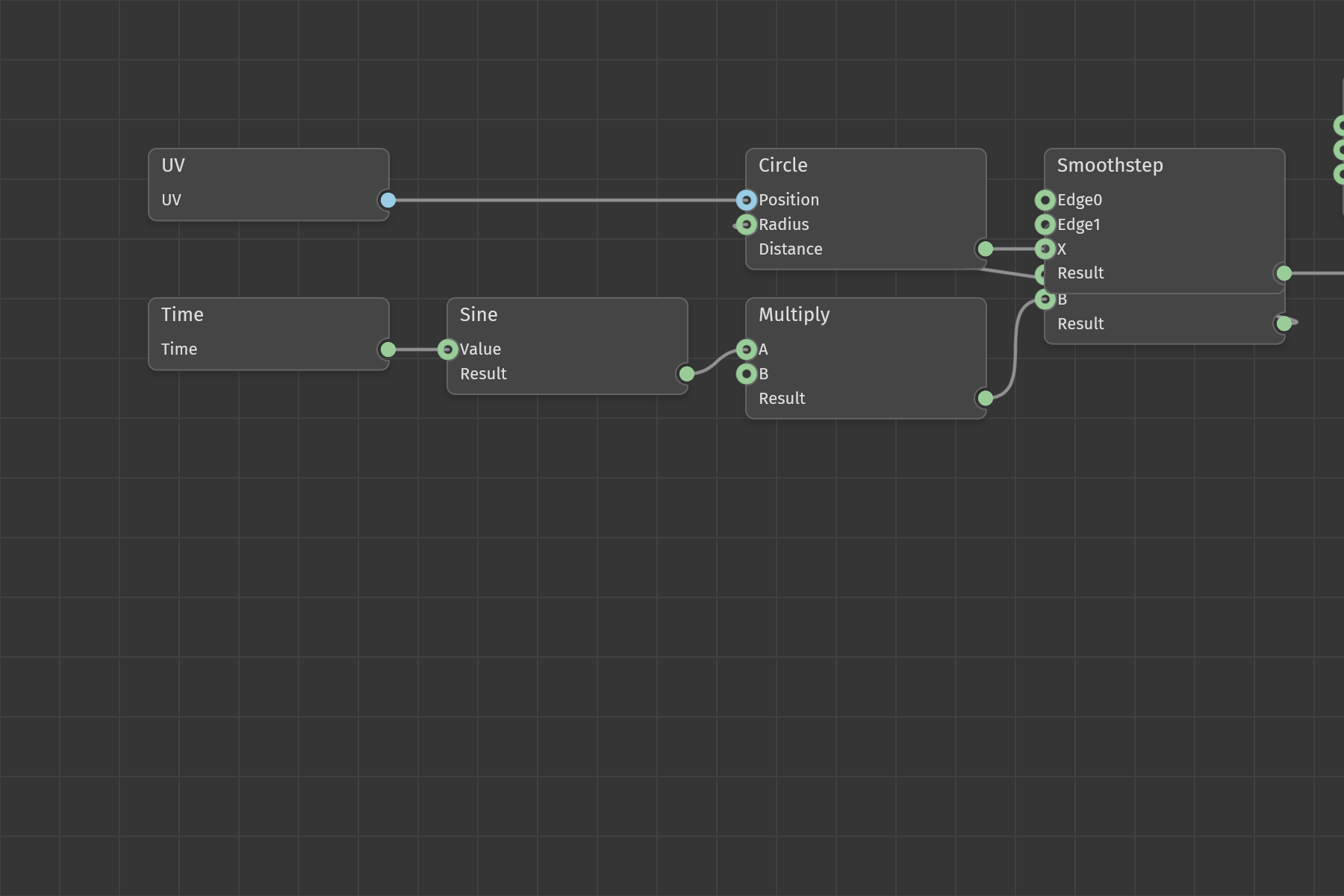This screenshot has width=1344, height=896.
Task: Click the 'Result' label in Multiply node
Action: [x=782, y=399]
